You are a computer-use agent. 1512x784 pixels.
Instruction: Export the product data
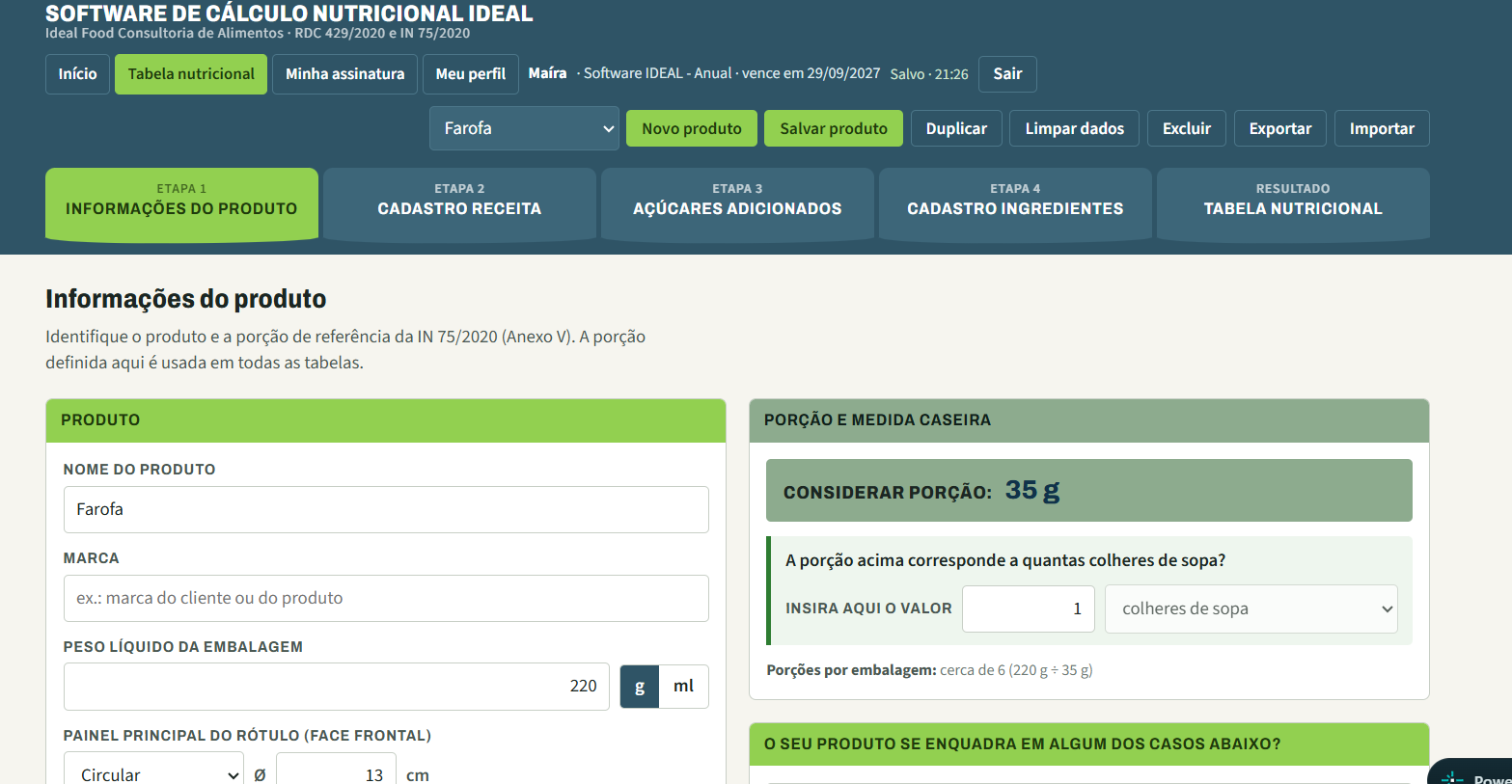[1279, 128]
